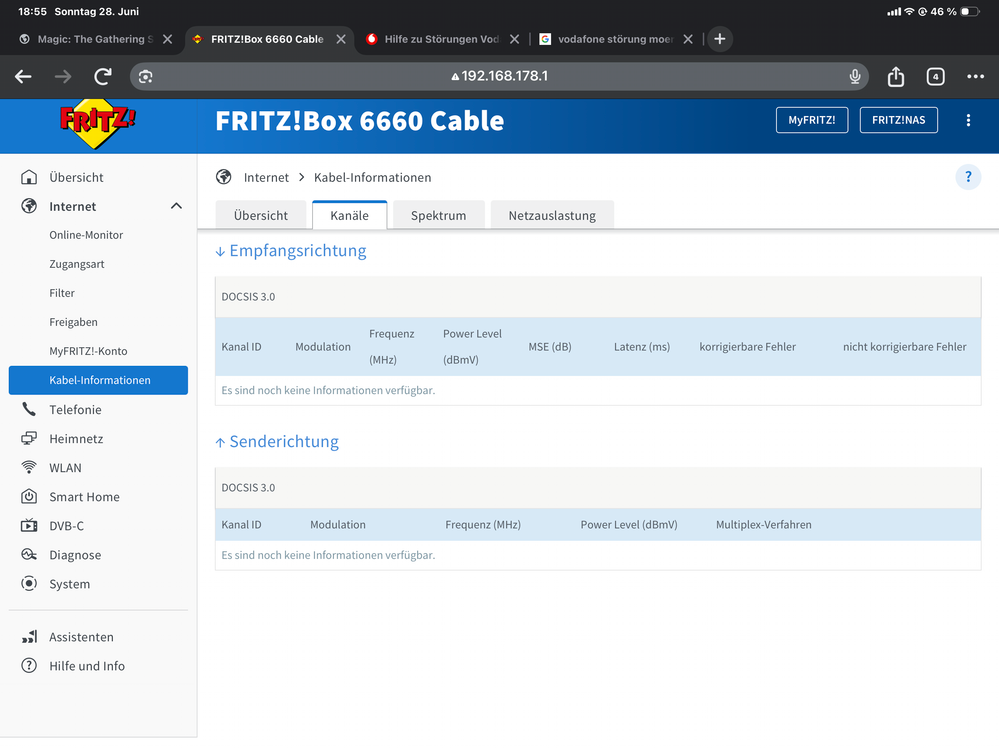The width and height of the screenshot is (999, 749).
Task: Click the Hilfe und Info question icon
Action: [29, 666]
